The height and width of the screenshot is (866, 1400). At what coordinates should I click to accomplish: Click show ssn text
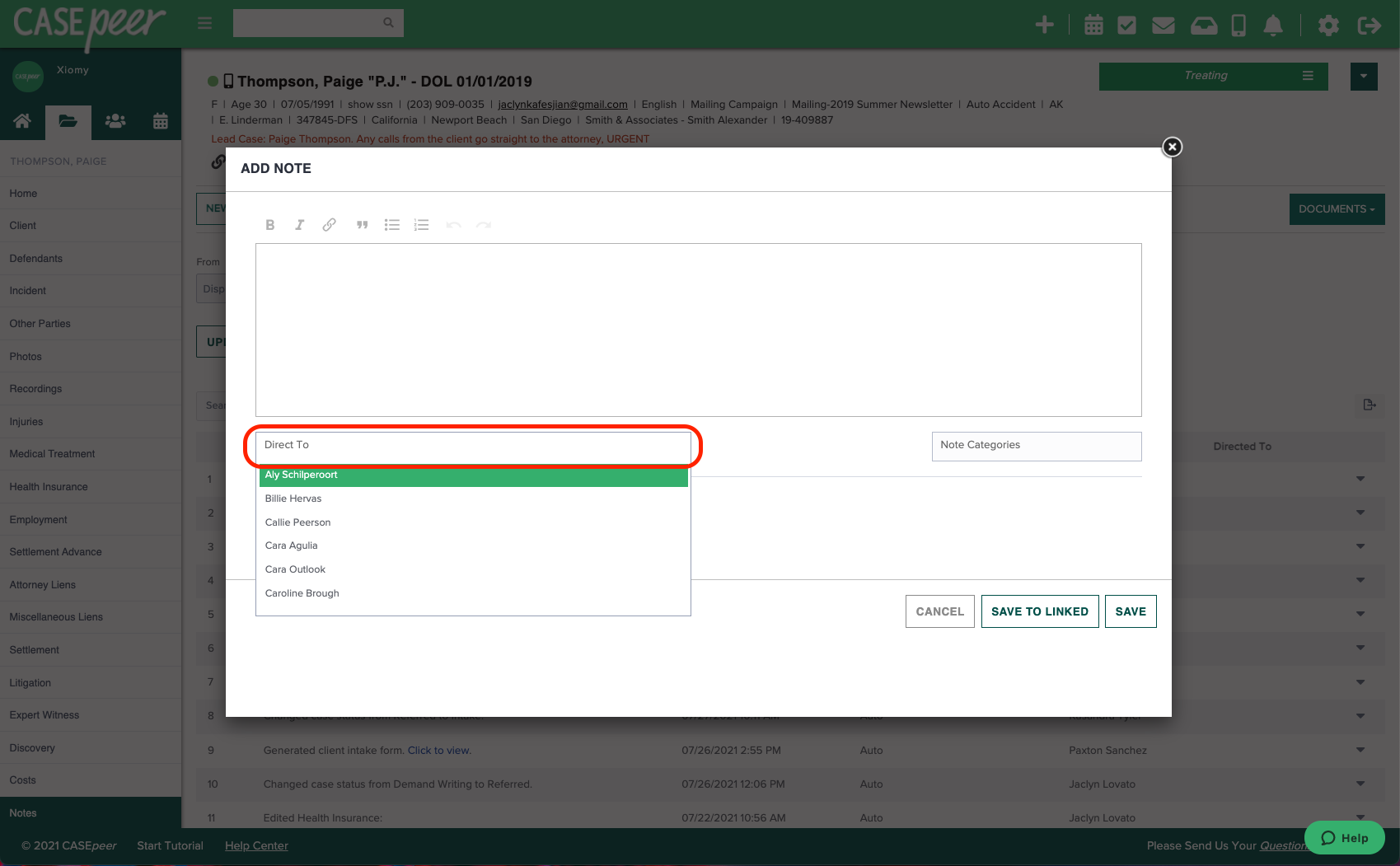[370, 105]
